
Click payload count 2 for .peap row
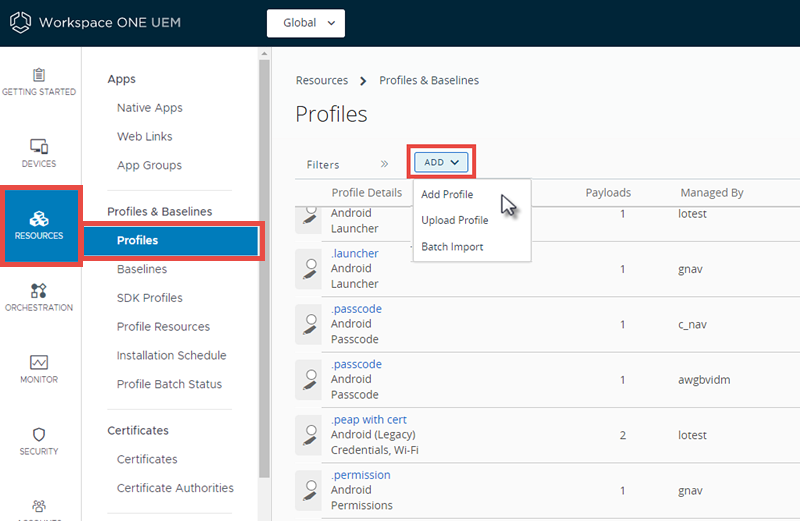coord(622,435)
